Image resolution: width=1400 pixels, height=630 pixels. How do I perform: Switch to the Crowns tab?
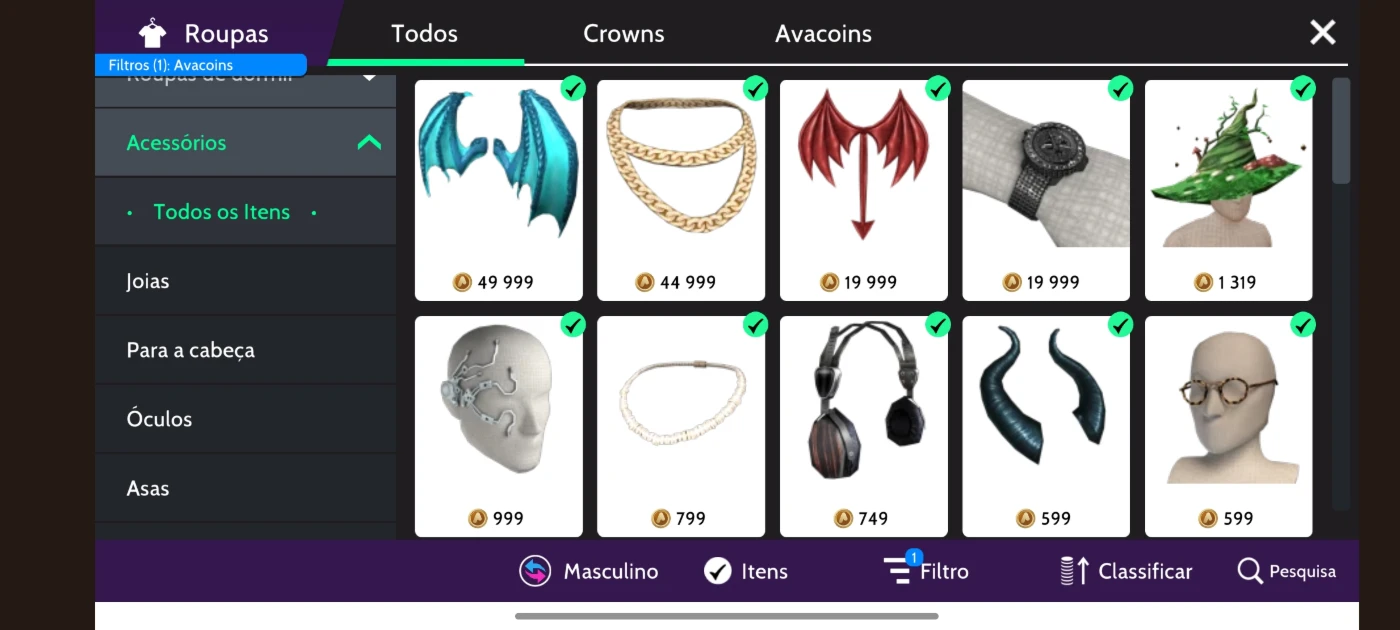[x=624, y=33]
